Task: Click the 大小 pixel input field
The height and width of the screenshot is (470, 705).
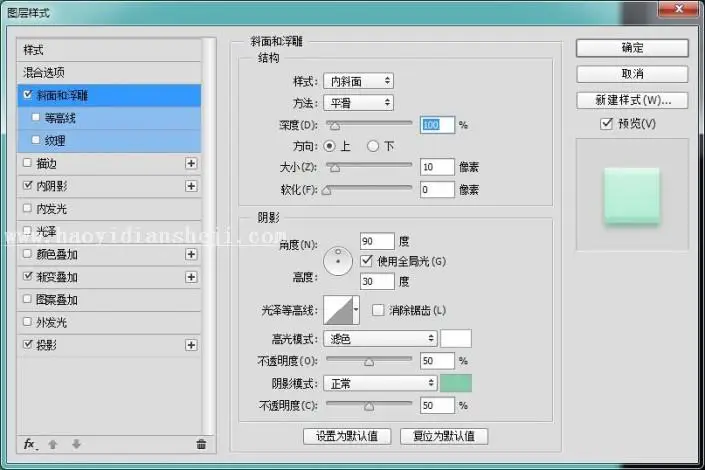Action: coord(437,167)
